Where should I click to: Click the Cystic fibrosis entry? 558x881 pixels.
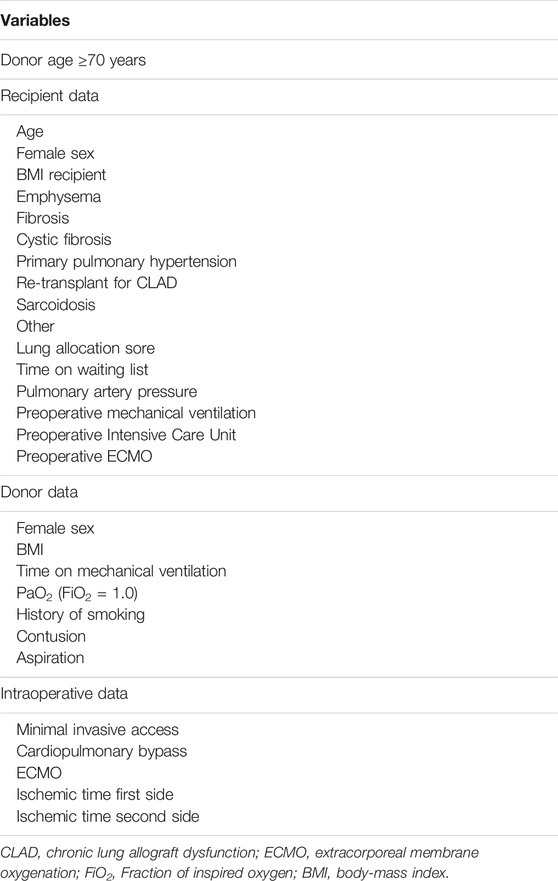63,240
